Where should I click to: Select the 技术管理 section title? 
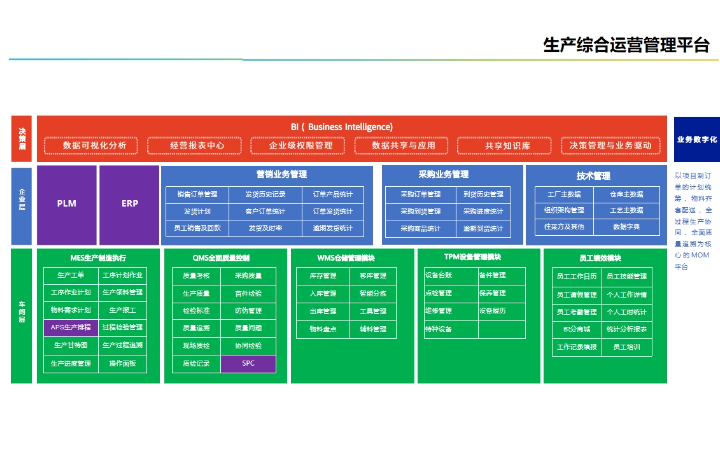593,175
